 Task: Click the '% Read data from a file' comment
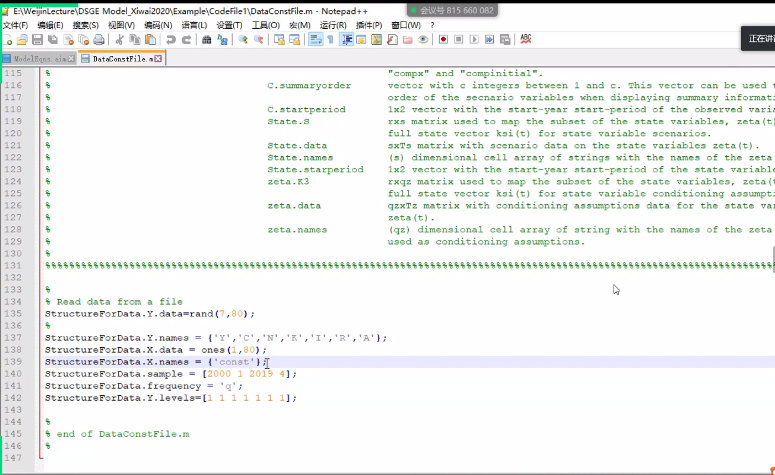[114, 302]
